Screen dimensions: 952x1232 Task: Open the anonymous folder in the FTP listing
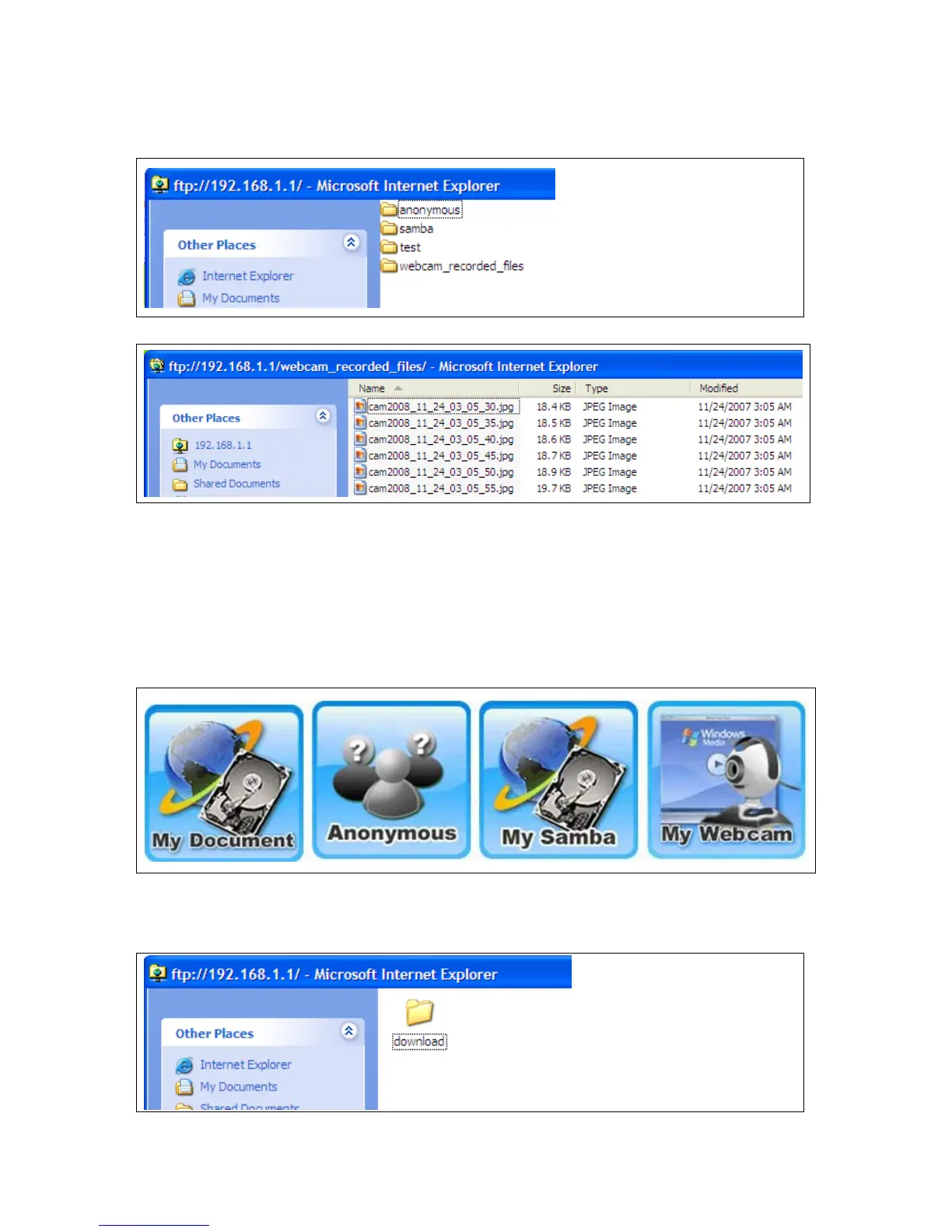click(x=422, y=210)
